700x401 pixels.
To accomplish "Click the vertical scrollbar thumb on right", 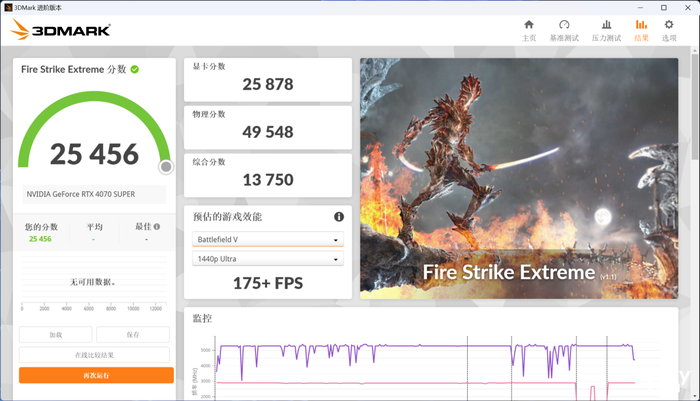I will [x=695, y=105].
